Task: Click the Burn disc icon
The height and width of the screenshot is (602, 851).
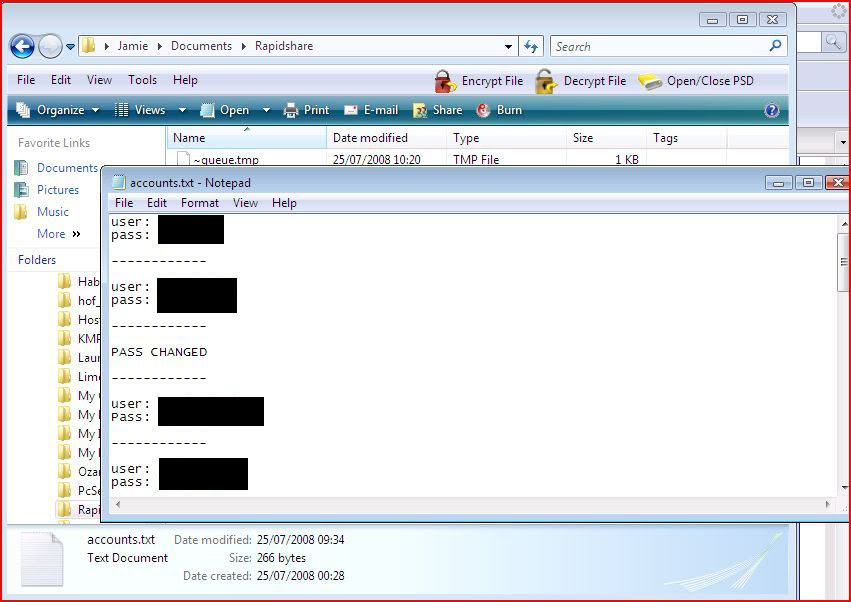Action: [x=484, y=110]
